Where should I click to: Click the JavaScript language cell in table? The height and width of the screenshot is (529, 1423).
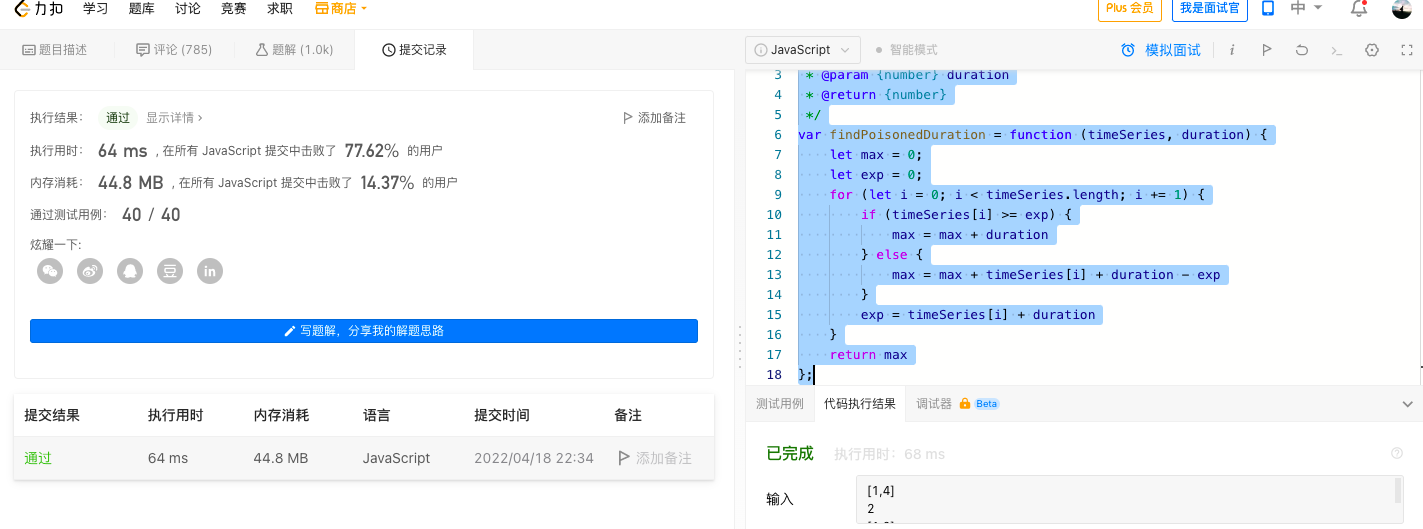tap(397, 458)
